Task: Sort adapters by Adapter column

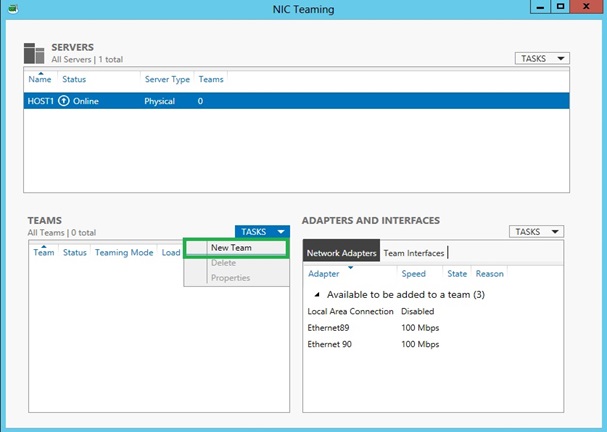Action: coord(324,274)
